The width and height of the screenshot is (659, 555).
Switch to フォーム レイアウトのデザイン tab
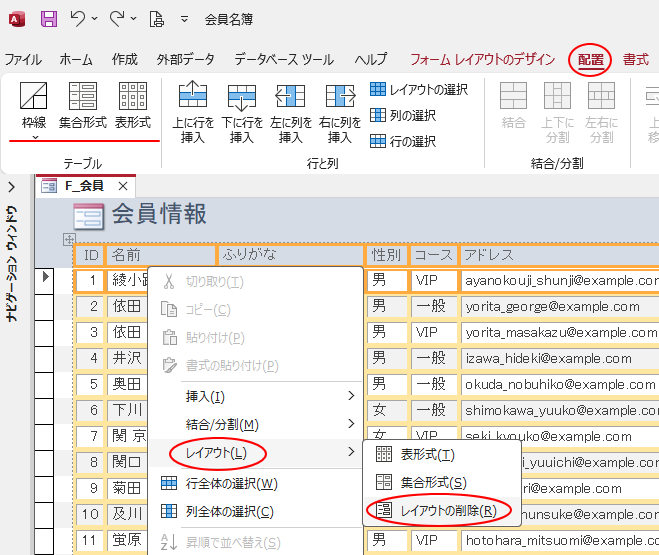[x=482, y=60]
